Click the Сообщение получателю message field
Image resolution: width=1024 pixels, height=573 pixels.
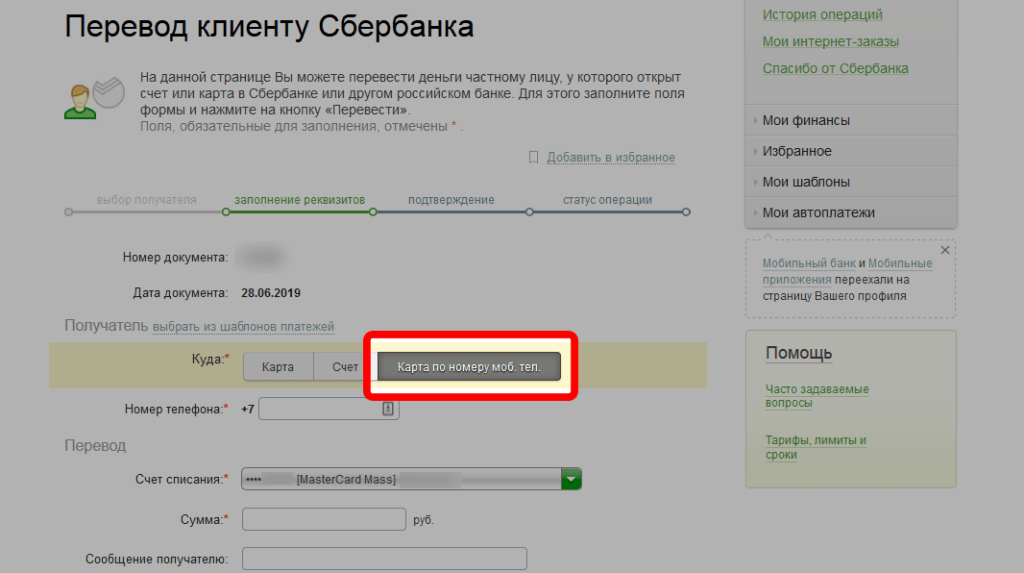click(384, 559)
